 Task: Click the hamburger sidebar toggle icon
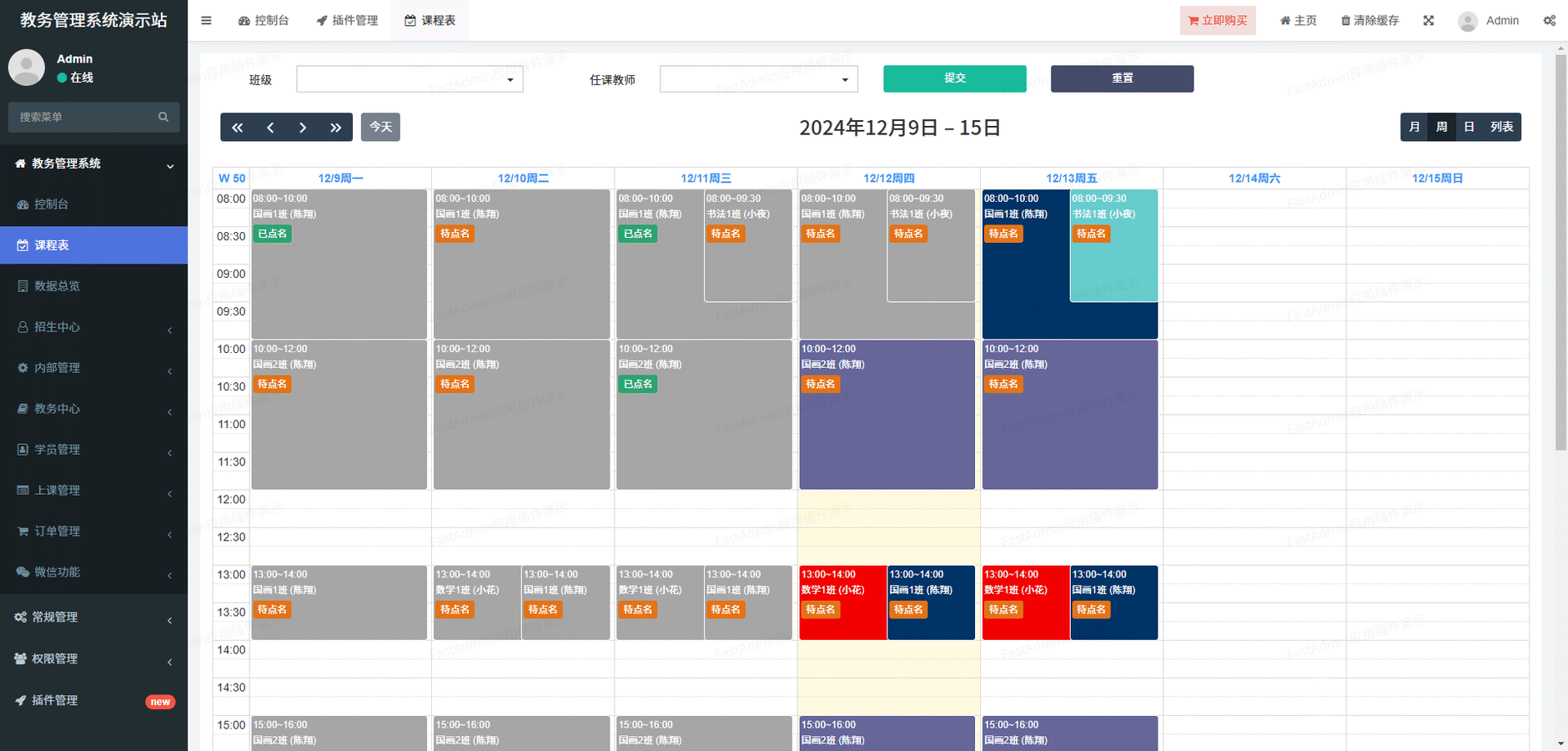click(206, 21)
